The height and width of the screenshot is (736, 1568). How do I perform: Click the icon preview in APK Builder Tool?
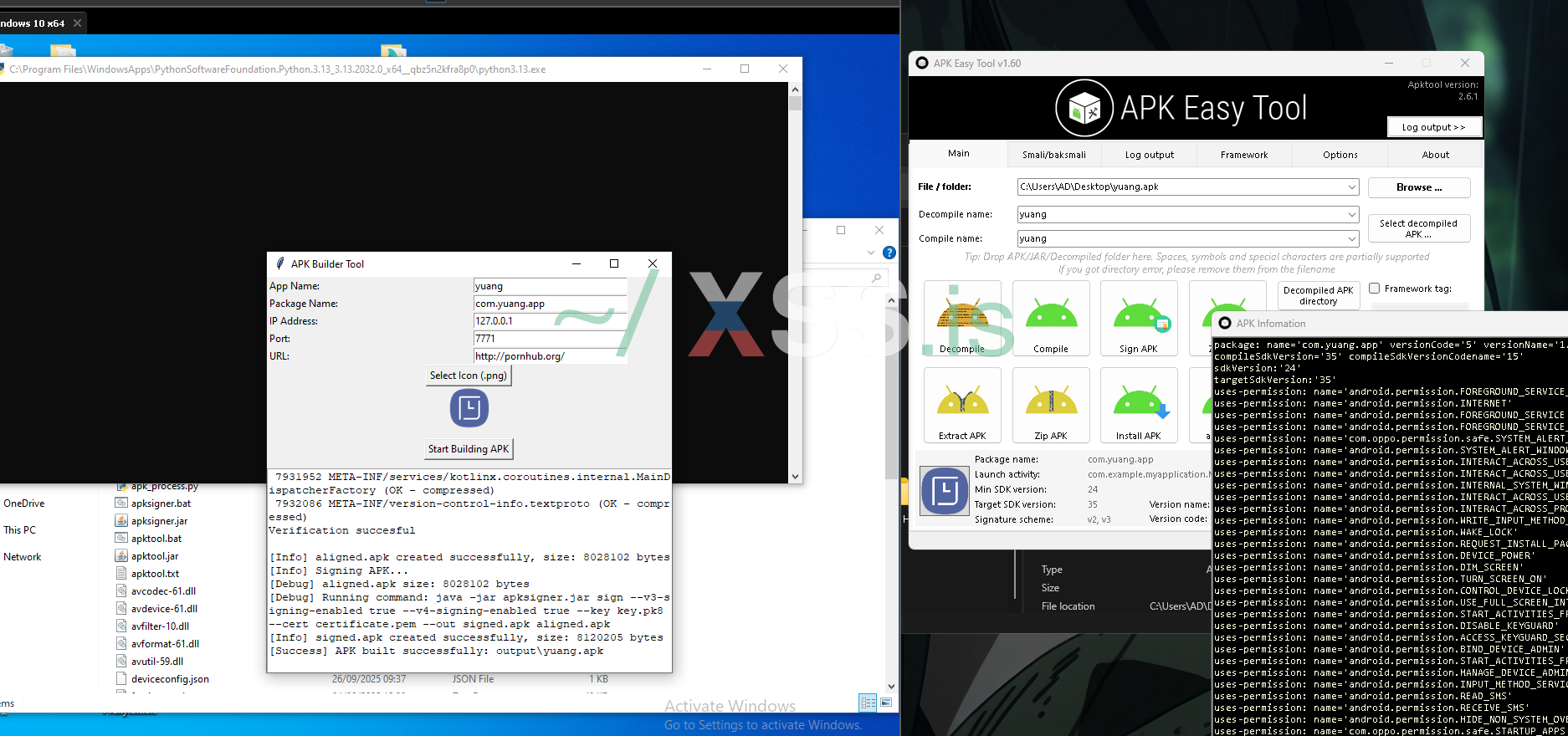pos(469,408)
